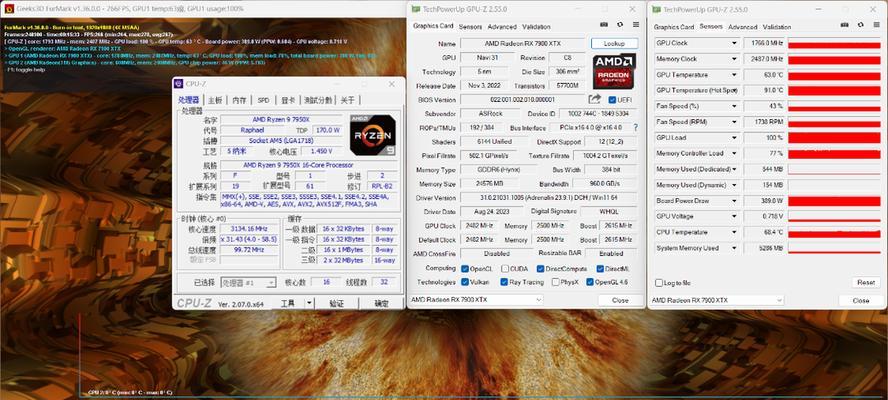The image size is (888, 400).
Task: Toggle the OpenCL checkbox
Action: [x=464, y=269]
